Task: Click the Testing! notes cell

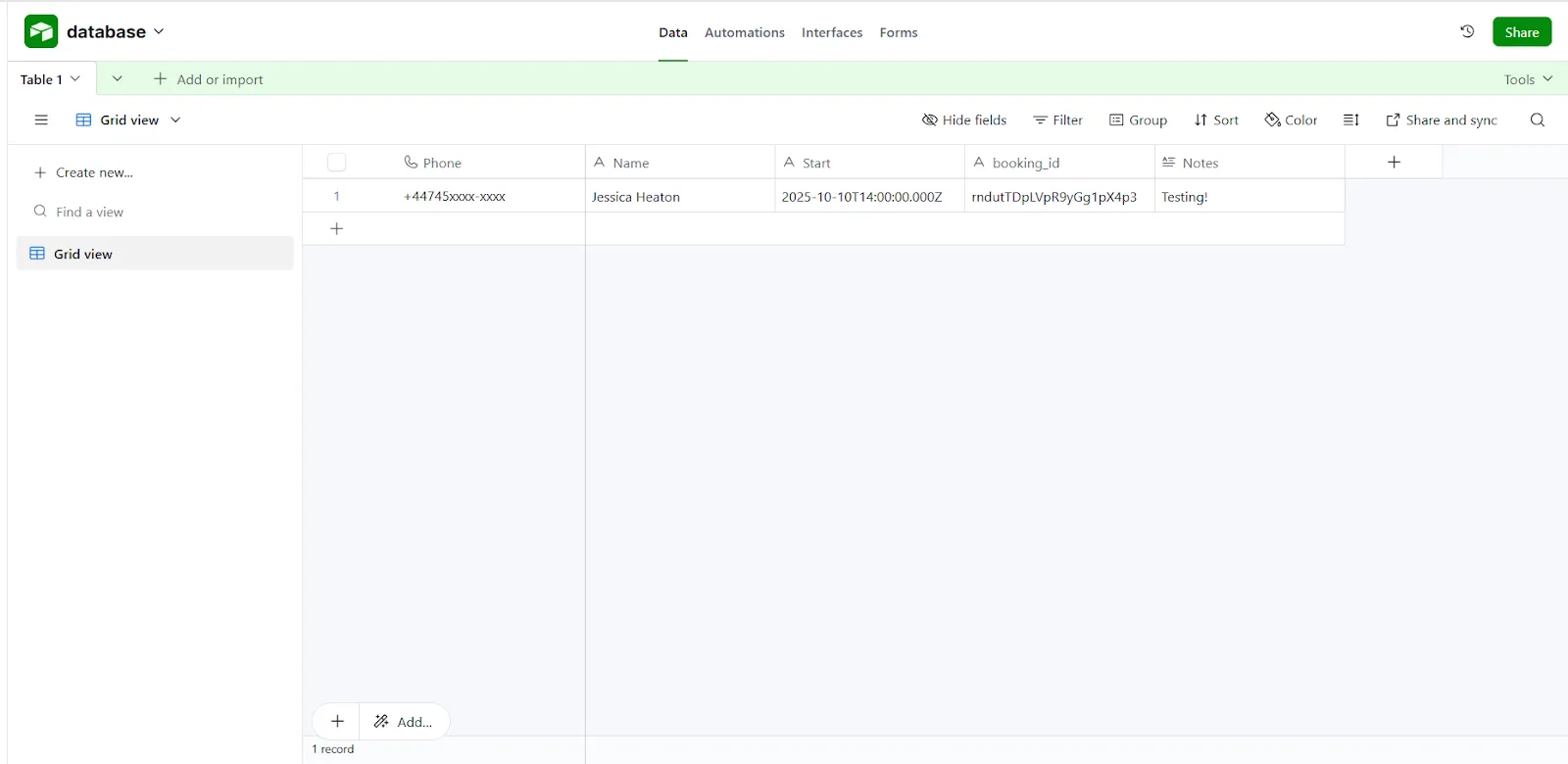Action: click(1250, 196)
